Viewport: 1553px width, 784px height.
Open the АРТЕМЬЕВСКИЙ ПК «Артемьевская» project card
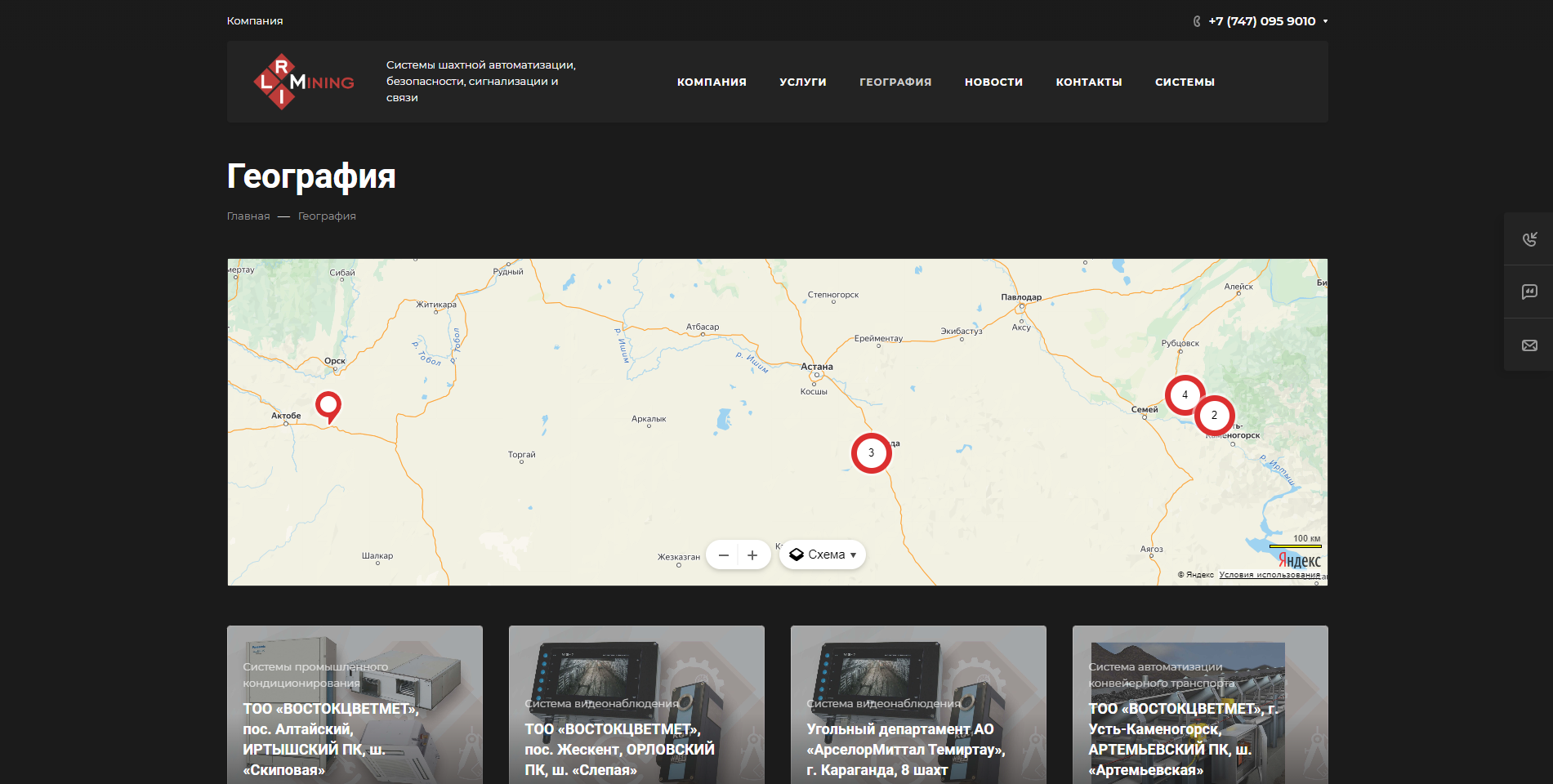pyautogui.click(x=1200, y=705)
